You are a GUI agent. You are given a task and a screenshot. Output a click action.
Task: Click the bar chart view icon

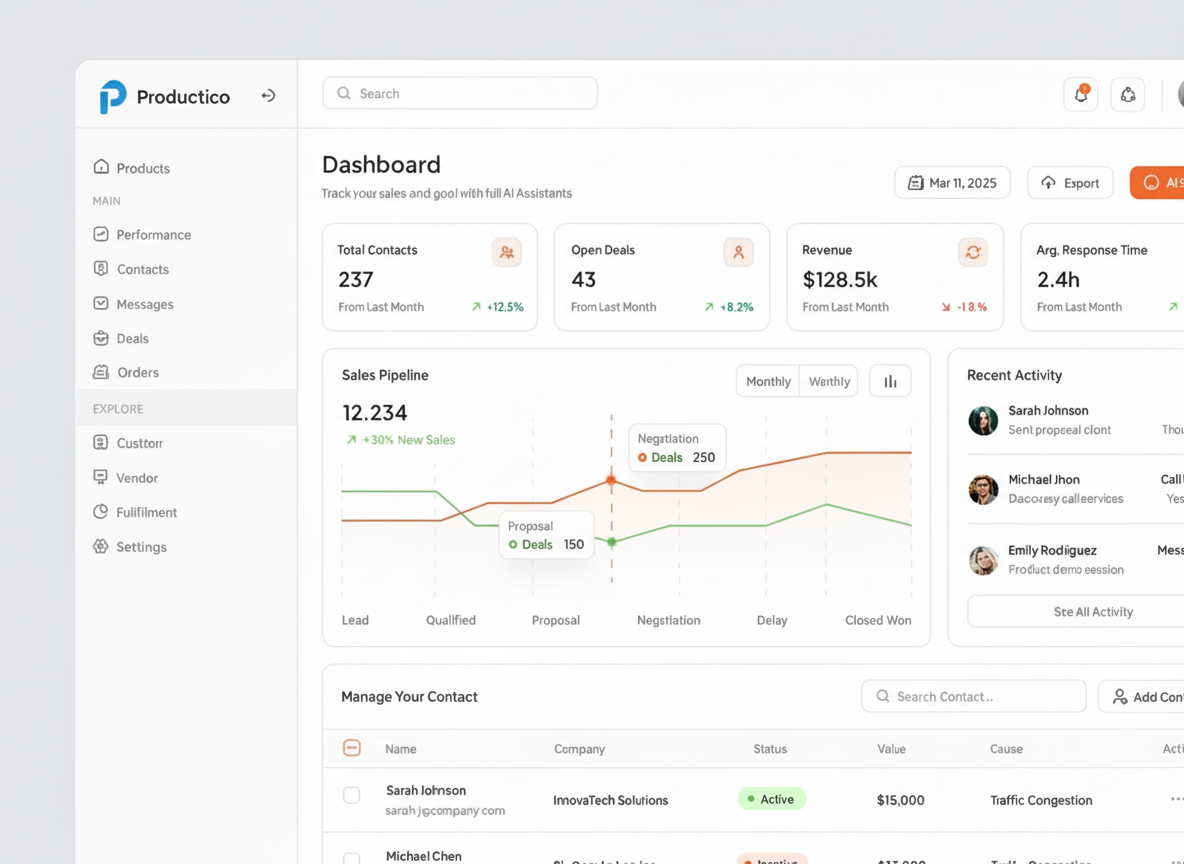890,381
